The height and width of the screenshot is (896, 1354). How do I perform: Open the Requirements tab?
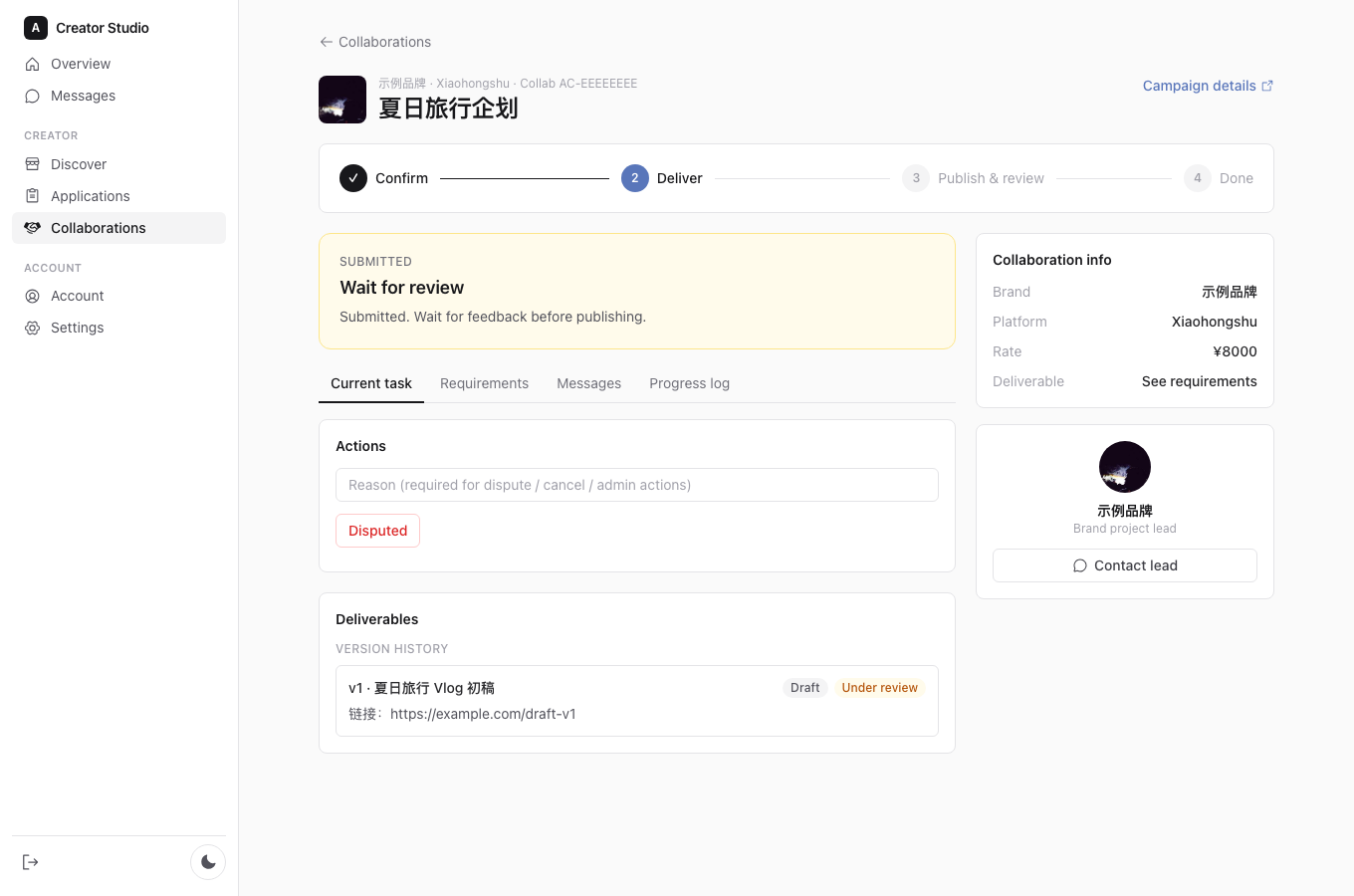click(484, 383)
